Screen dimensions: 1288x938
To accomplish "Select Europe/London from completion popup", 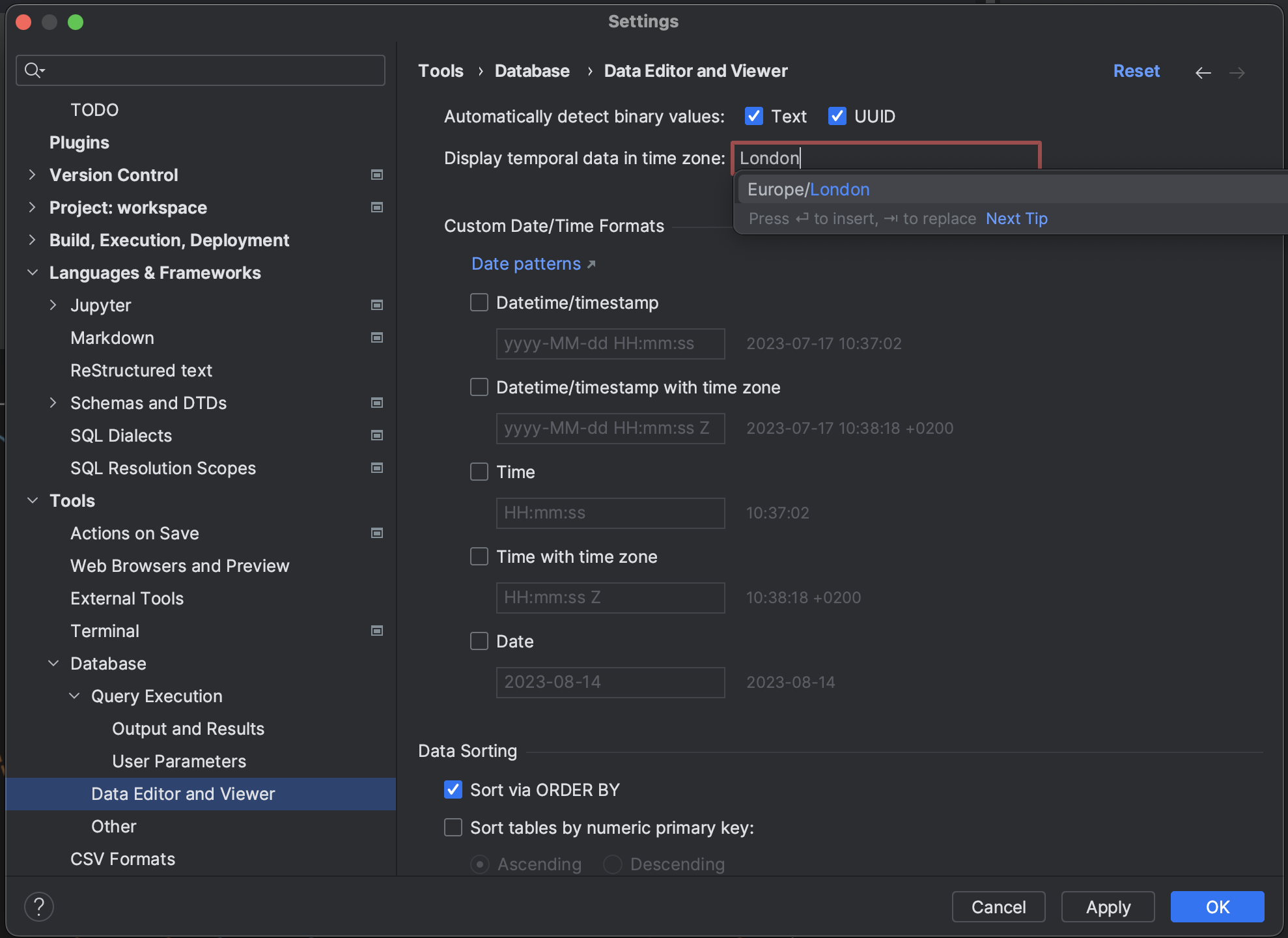I will [809, 190].
